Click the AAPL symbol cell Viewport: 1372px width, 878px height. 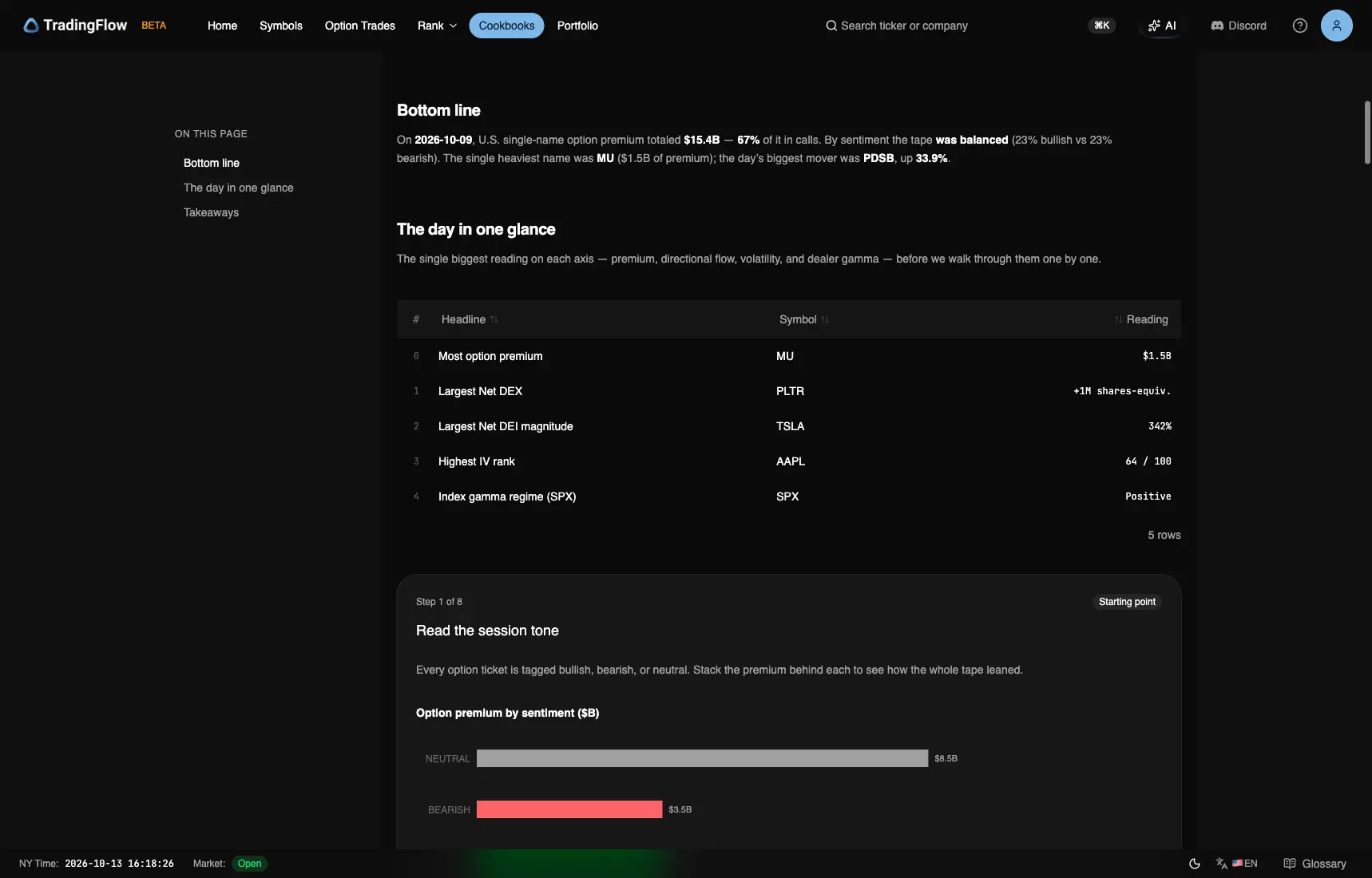tap(791, 461)
